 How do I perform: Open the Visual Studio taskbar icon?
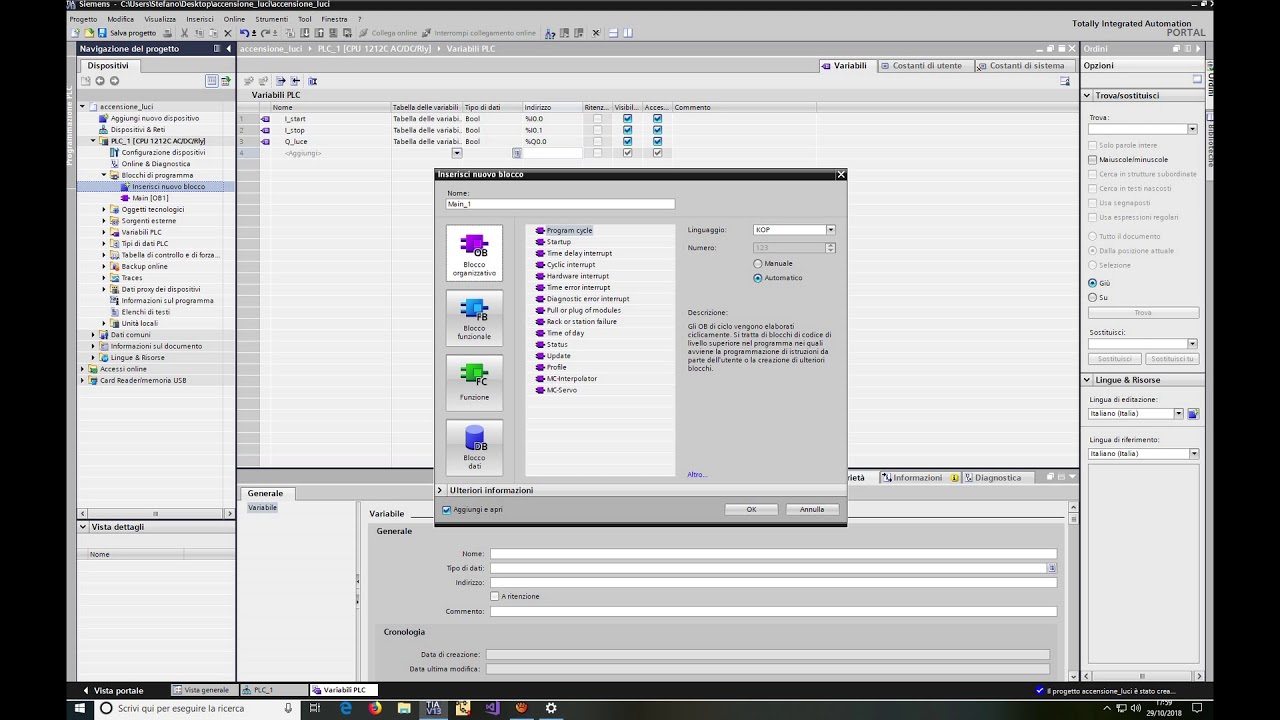click(x=491, y=708)
